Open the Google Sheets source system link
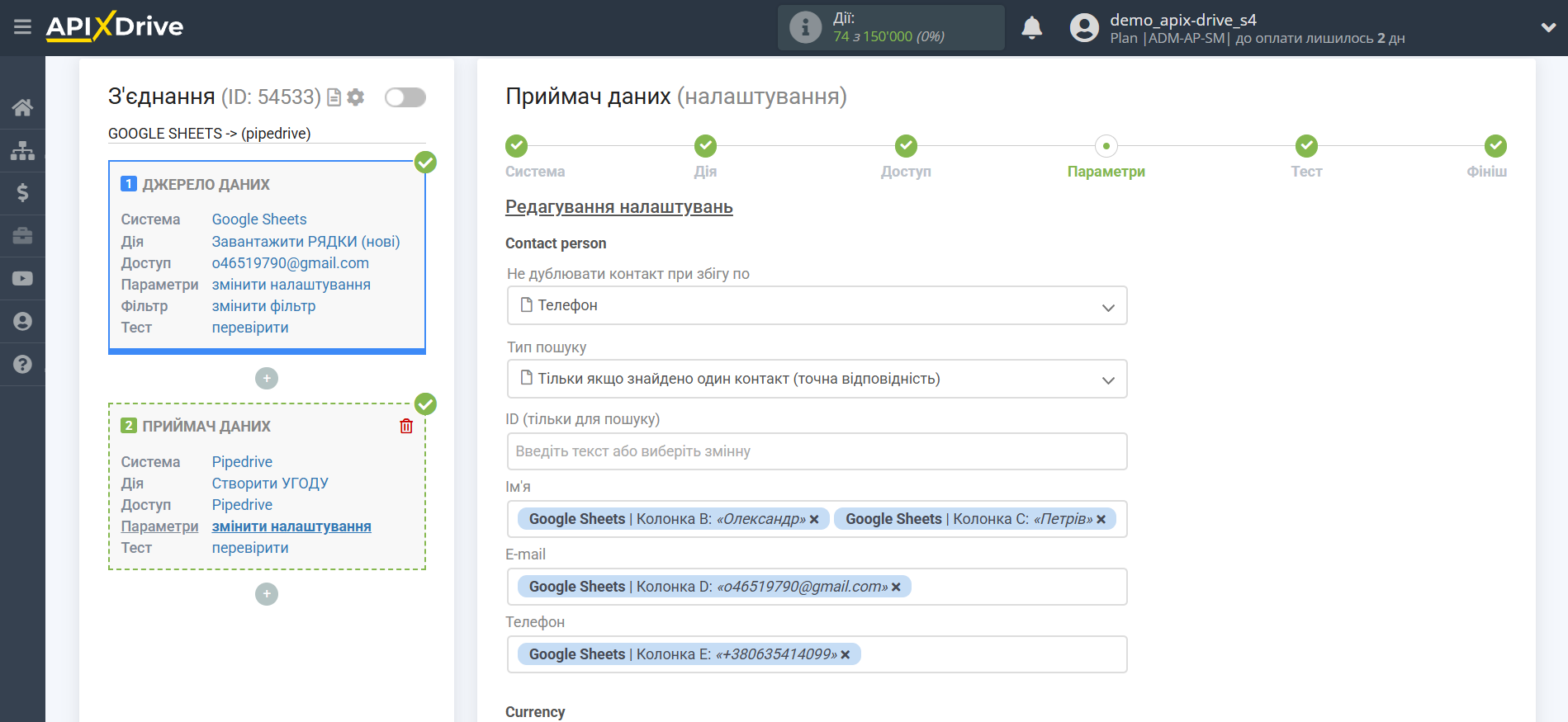The height and width of the screenshot is (722, 1568). tap(259, 219)
